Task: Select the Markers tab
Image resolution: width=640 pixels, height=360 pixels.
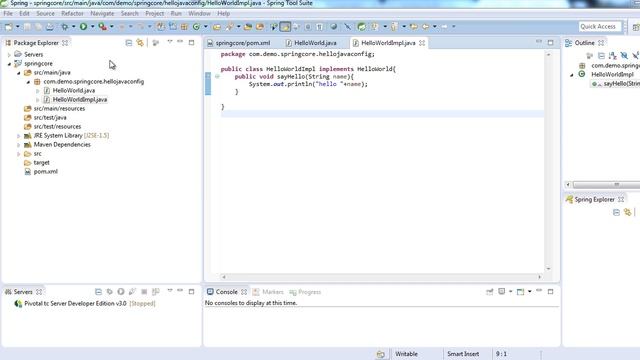Action: (268, 292)
